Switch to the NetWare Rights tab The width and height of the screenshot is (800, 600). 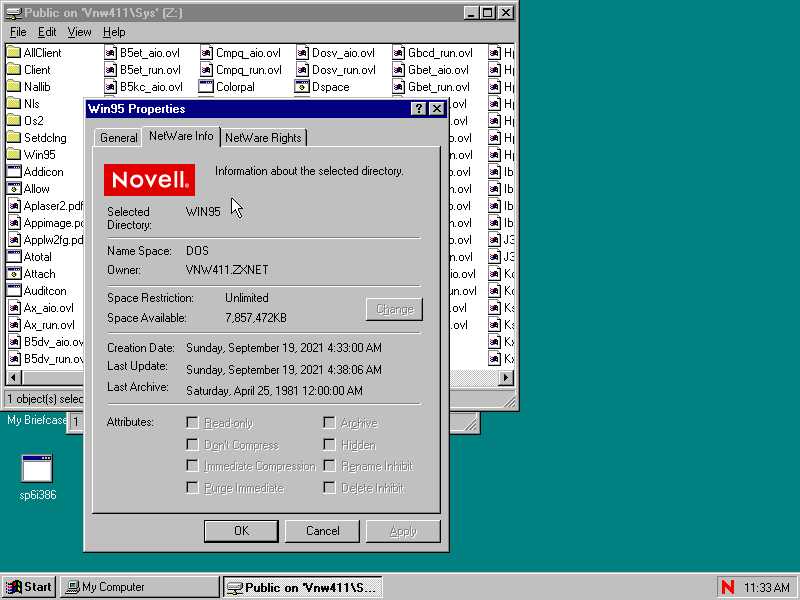coord(263,138)
